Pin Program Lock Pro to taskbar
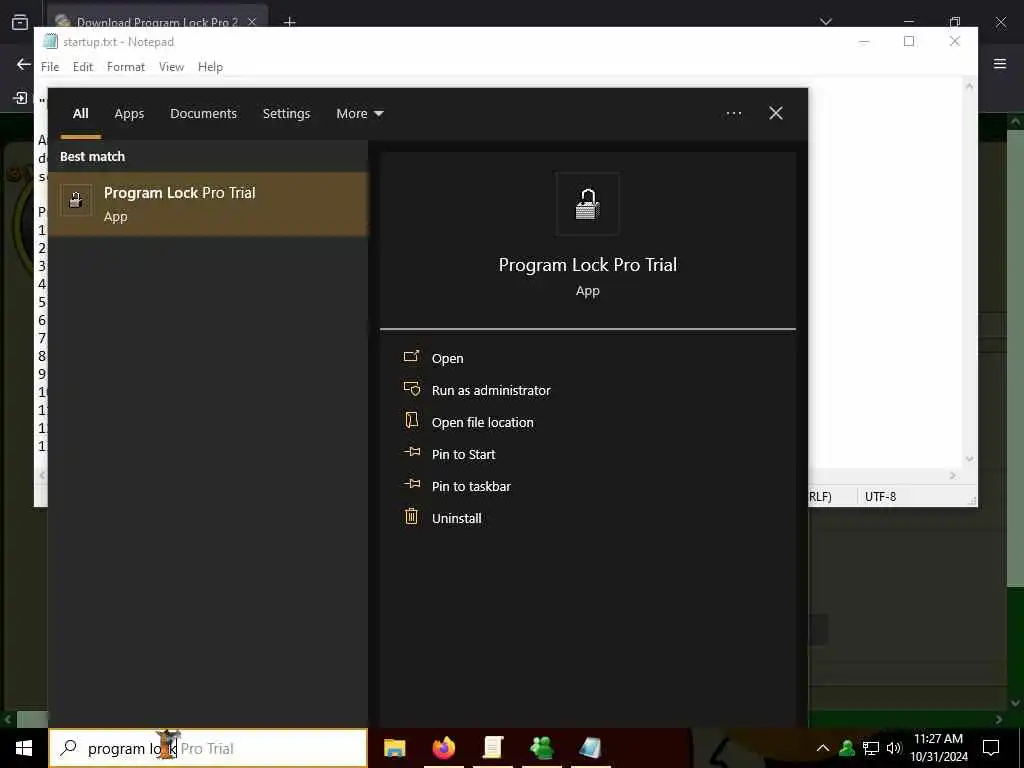The image size is (1024, 768). (x=471, y=487)
